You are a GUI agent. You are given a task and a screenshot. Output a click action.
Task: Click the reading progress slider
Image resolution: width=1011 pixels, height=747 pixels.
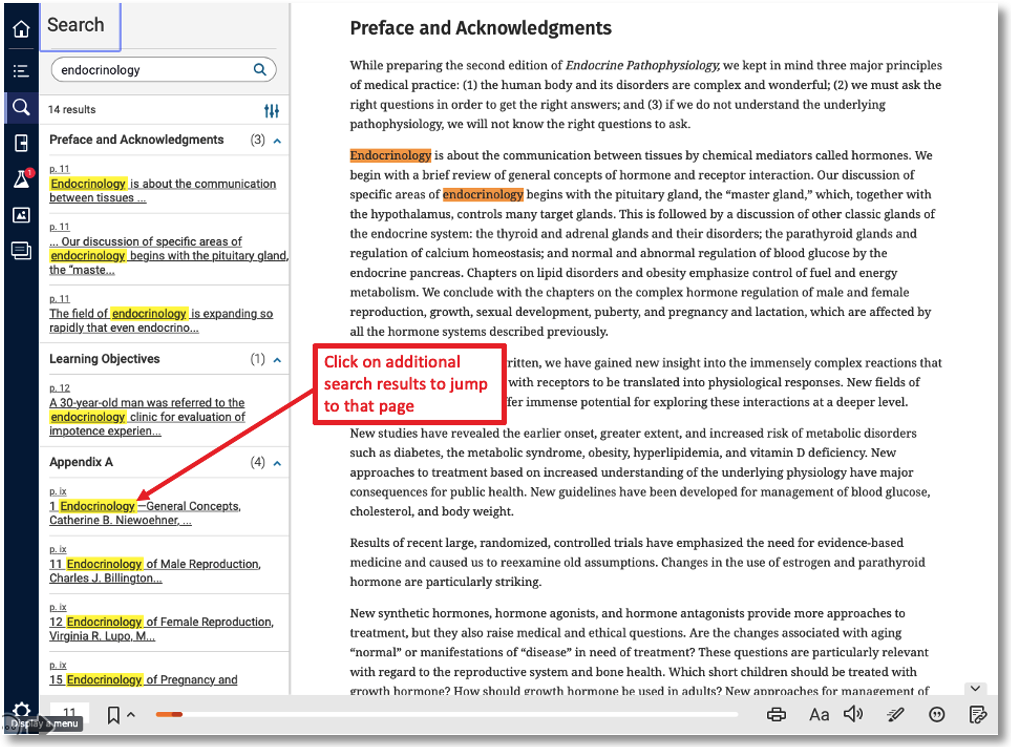coord(446,714)
